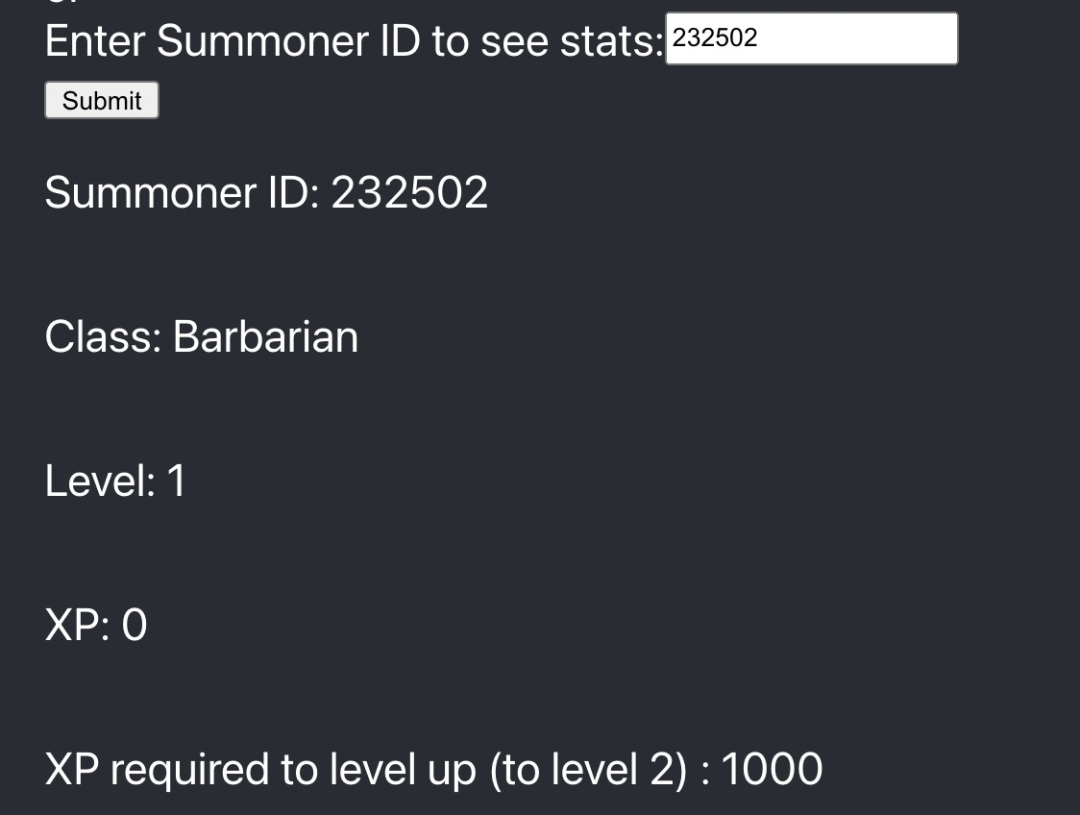This screenshot has width=1080, height=815.
Task: Click the 'Class: Barbarian' text
Action: click(x=202, y=338)
